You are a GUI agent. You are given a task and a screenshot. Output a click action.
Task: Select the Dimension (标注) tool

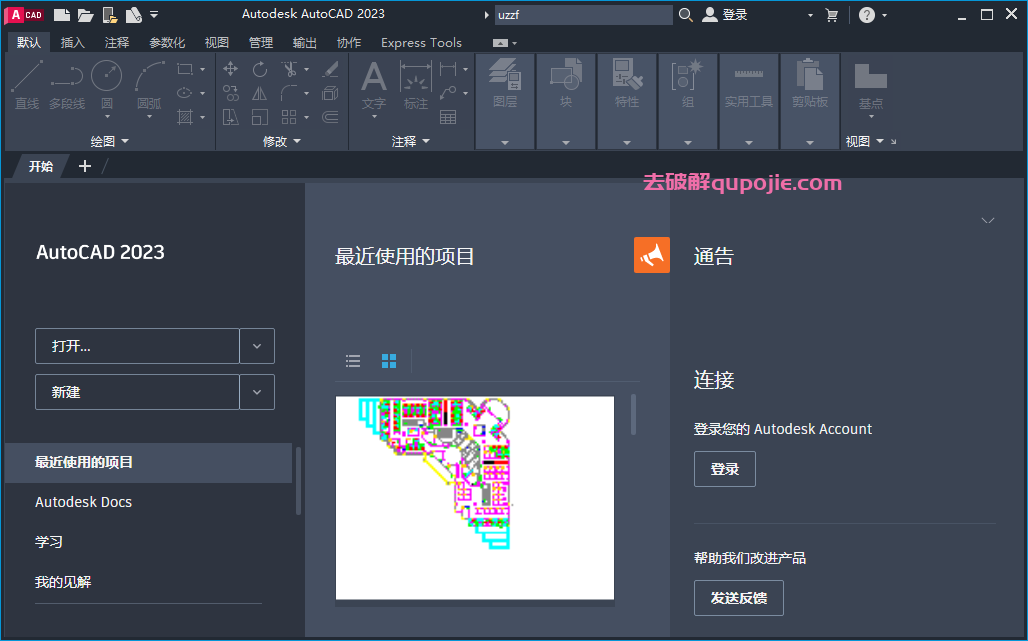point(416,85)
